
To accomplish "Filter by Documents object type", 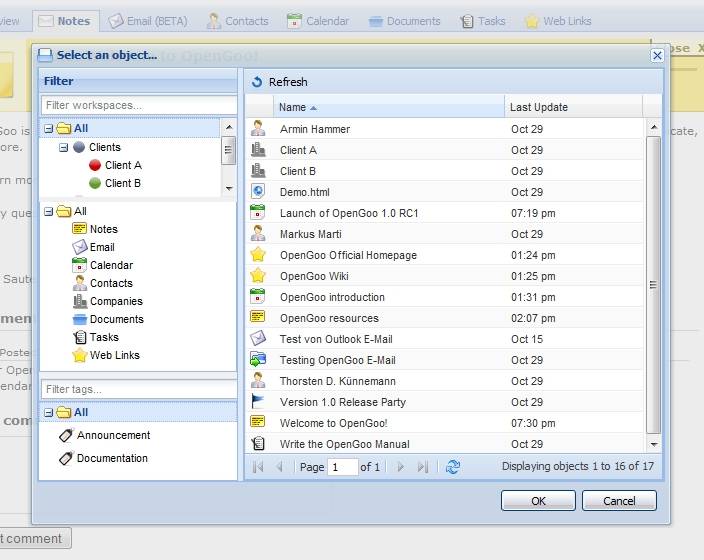I will 108,319.
